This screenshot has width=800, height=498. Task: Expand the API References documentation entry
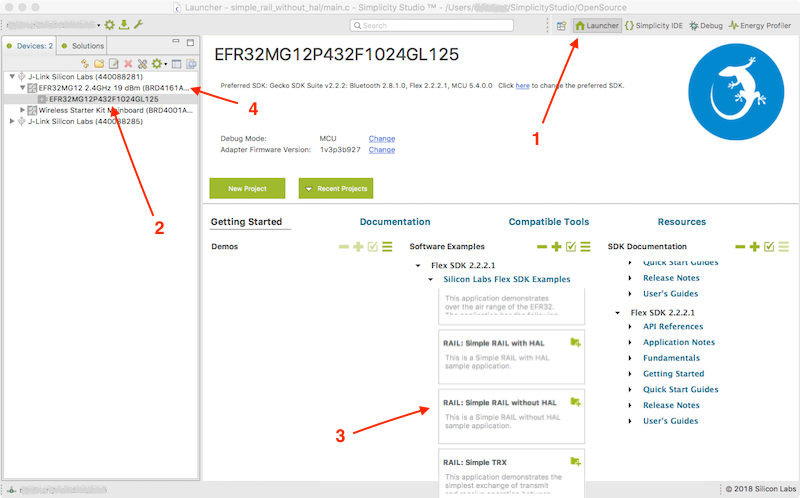point(630,327)
